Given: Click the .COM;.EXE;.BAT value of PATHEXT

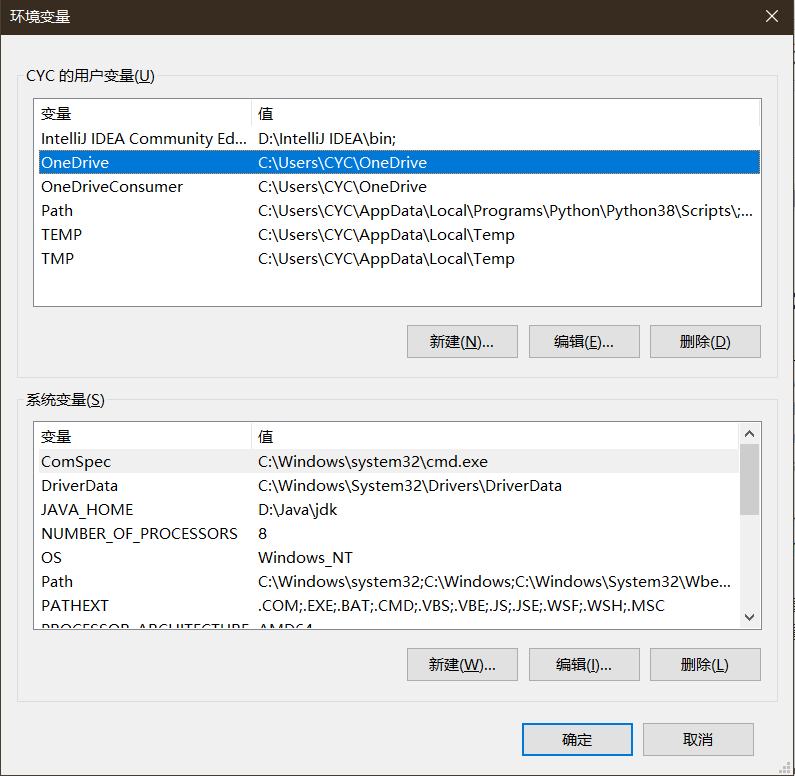Looking at the screenshot, I should [461, 605].
